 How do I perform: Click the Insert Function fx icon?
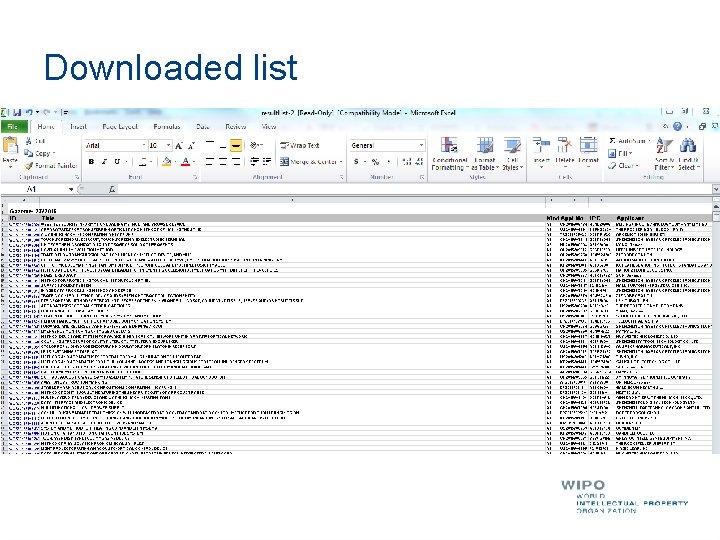(x=112, y=189)
